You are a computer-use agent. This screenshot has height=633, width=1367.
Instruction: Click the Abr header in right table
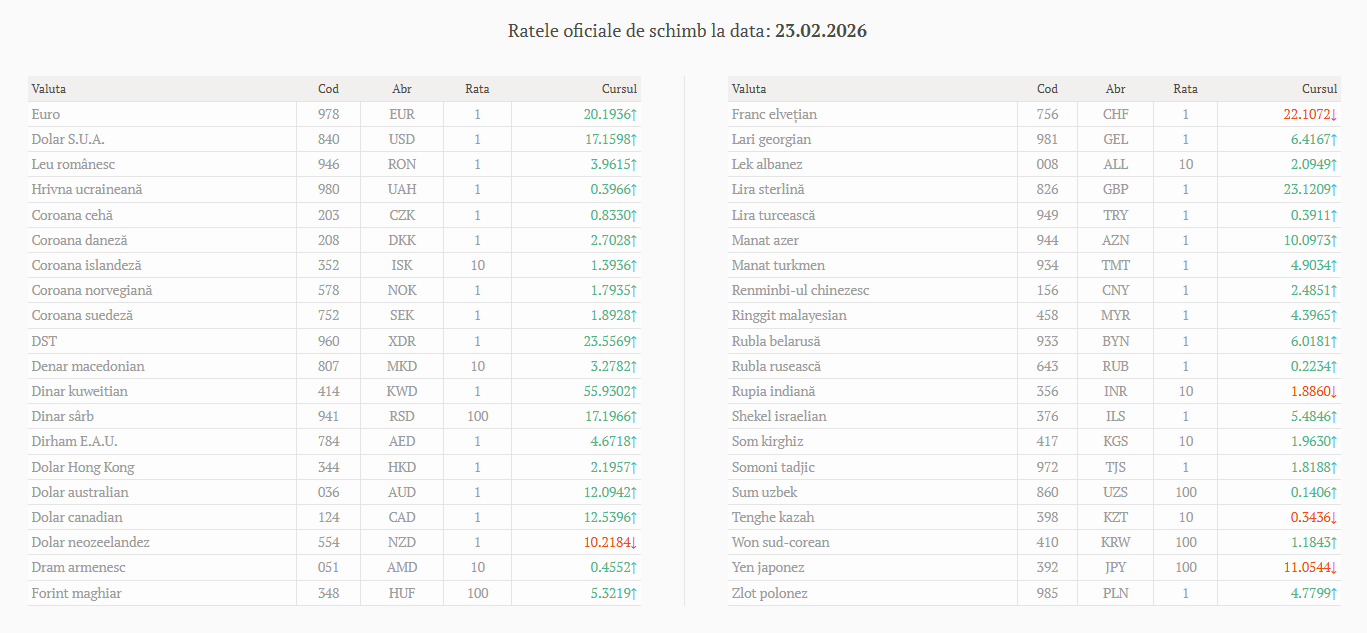click(1115, 89)
